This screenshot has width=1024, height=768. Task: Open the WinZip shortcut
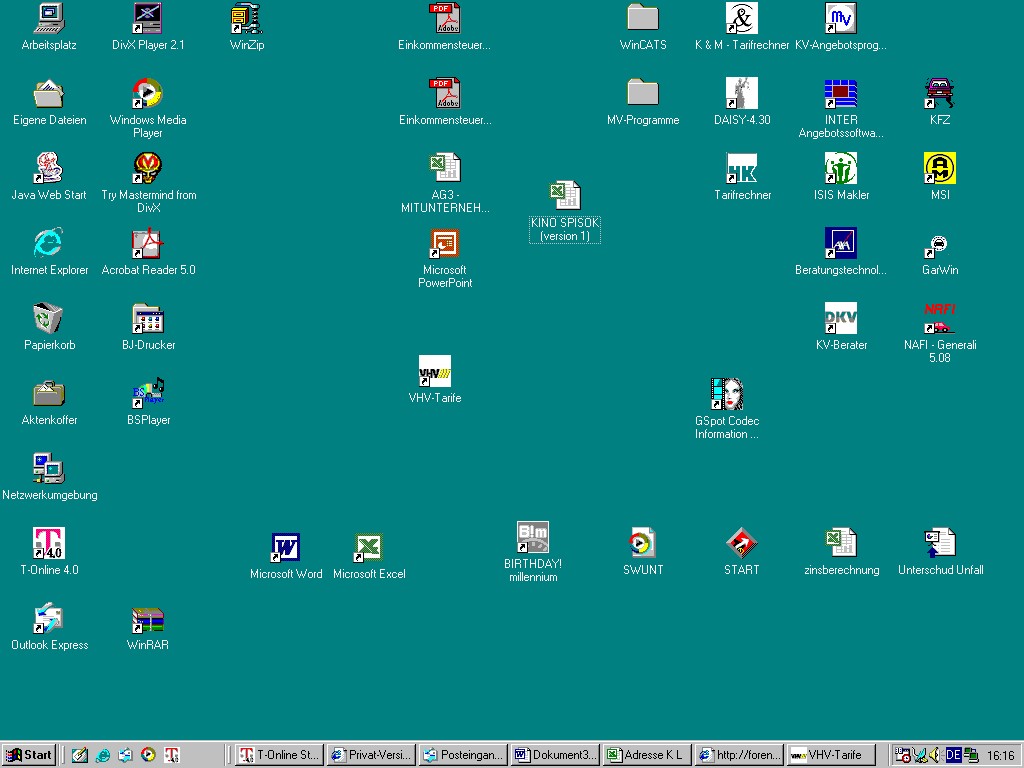pos(246,19)
